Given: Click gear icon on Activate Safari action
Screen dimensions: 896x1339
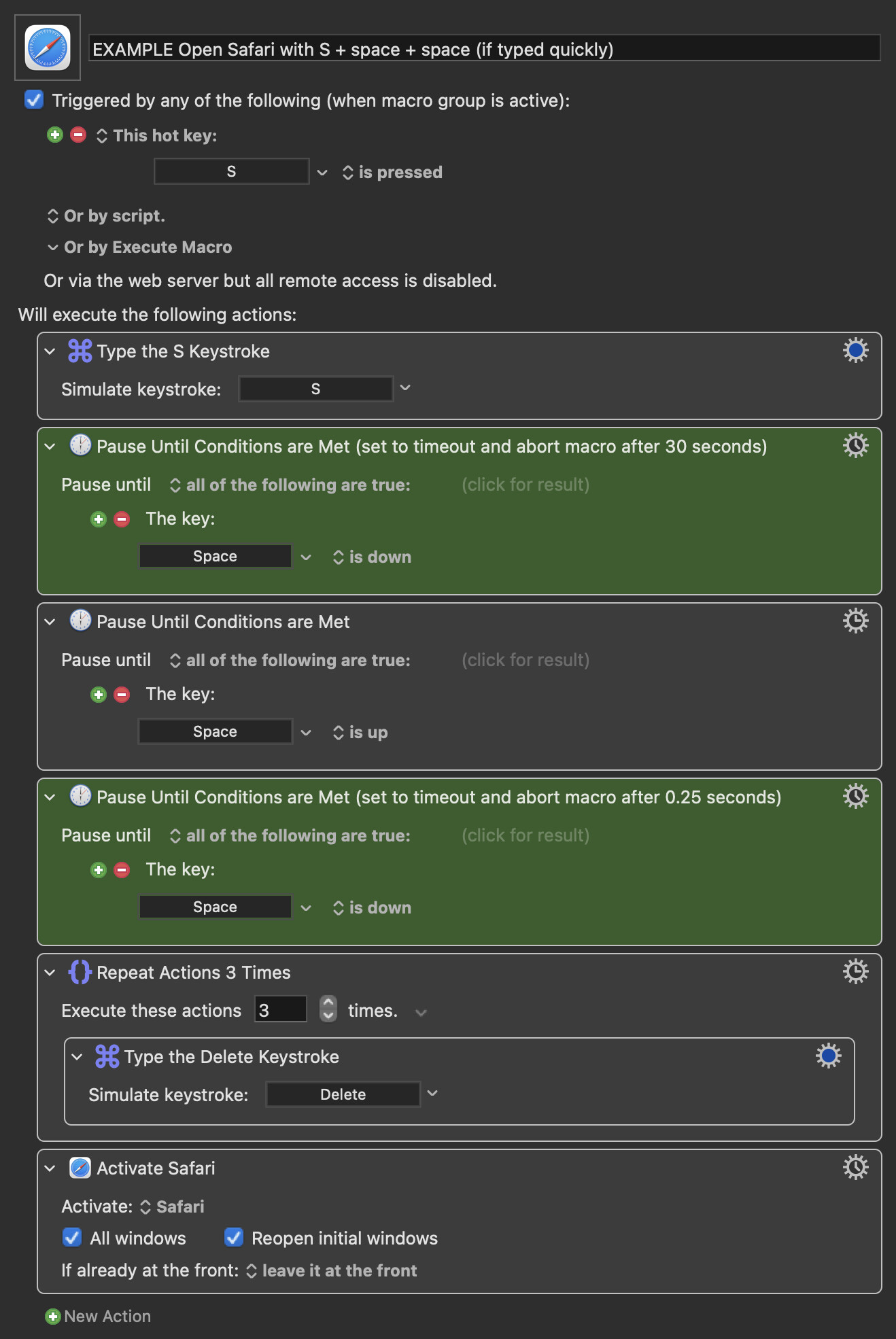Looking at the screenshot, I should 855,1168.
